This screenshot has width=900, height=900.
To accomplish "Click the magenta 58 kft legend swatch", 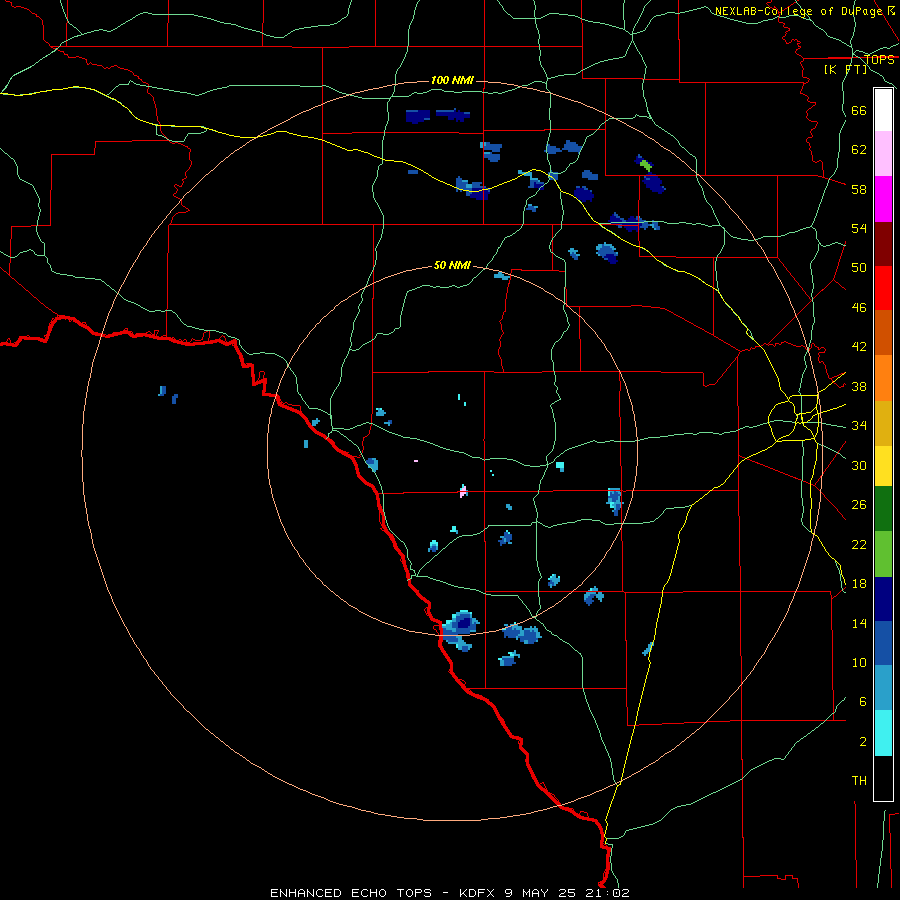I will coord(883,199).
